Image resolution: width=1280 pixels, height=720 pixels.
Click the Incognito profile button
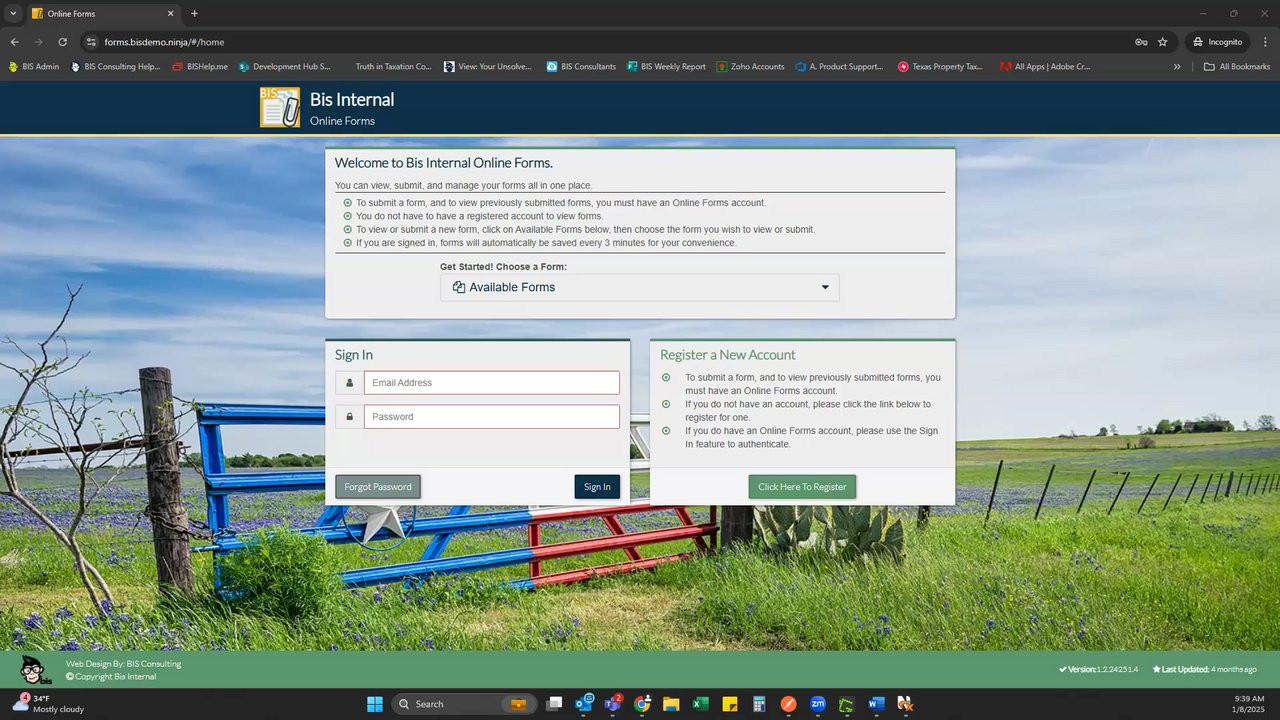[1217, 42]
